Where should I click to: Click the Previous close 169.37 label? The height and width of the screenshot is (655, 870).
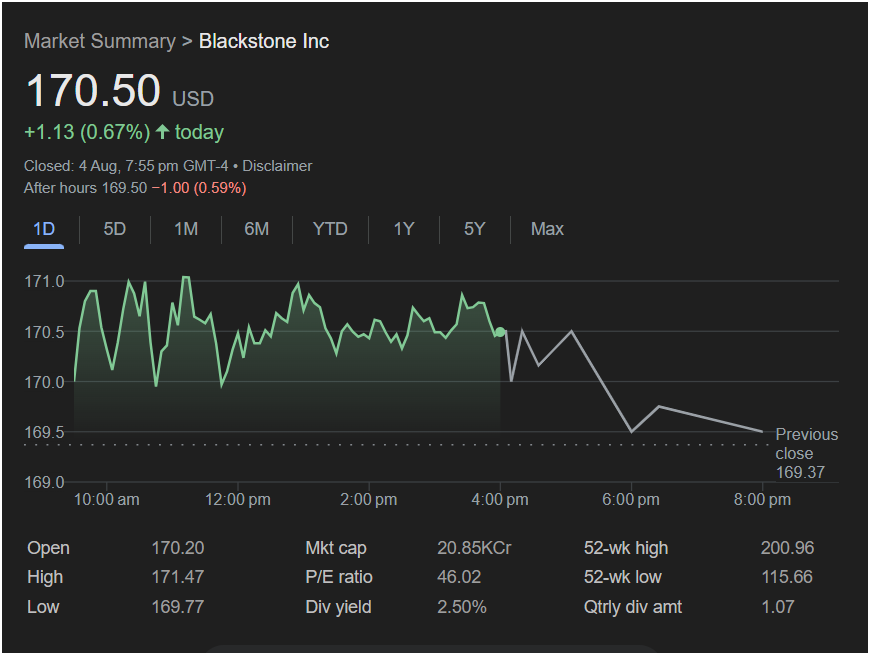(x=806, y=453)
